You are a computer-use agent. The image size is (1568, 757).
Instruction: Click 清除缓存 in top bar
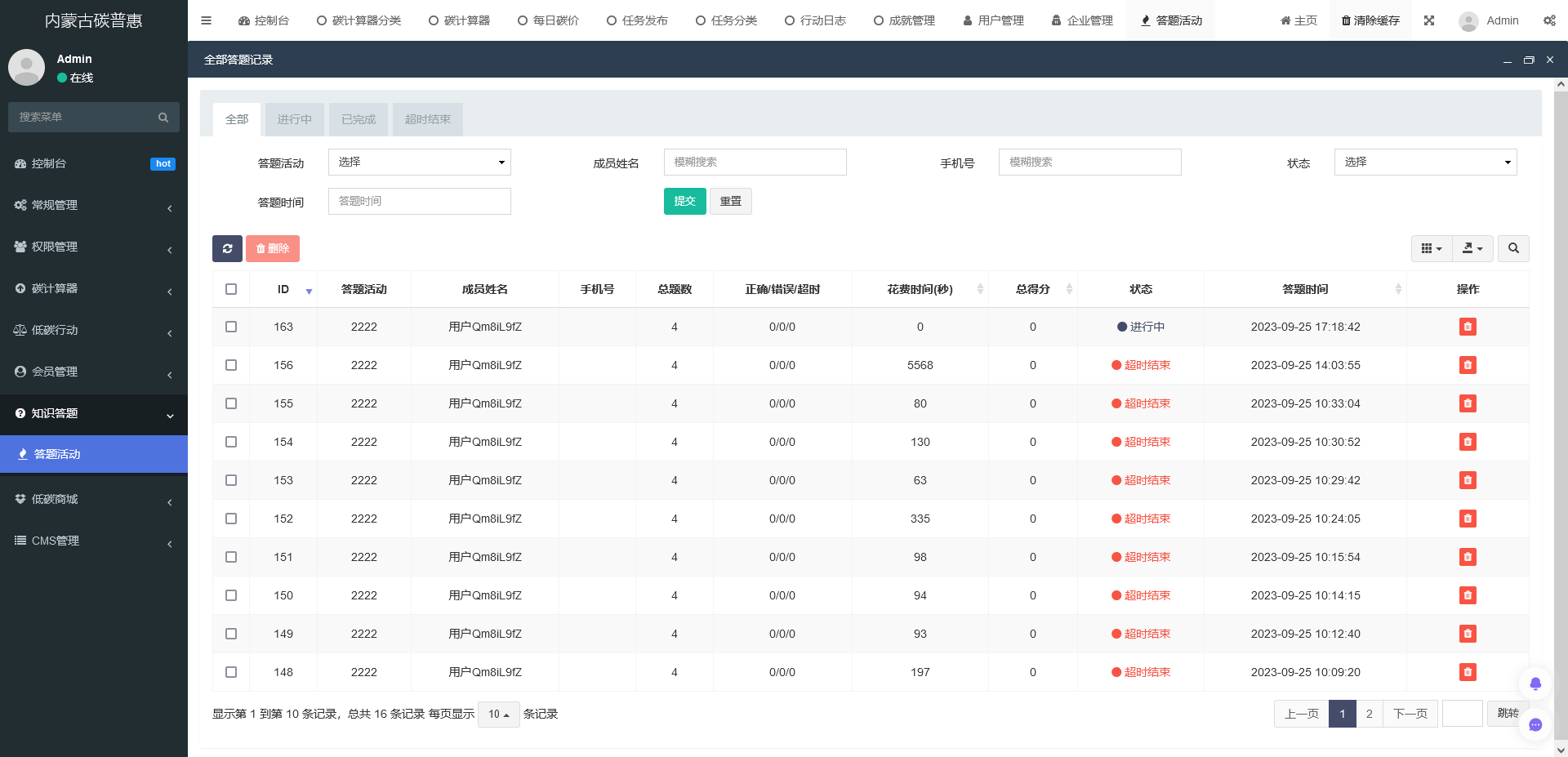pos(1370,20)
